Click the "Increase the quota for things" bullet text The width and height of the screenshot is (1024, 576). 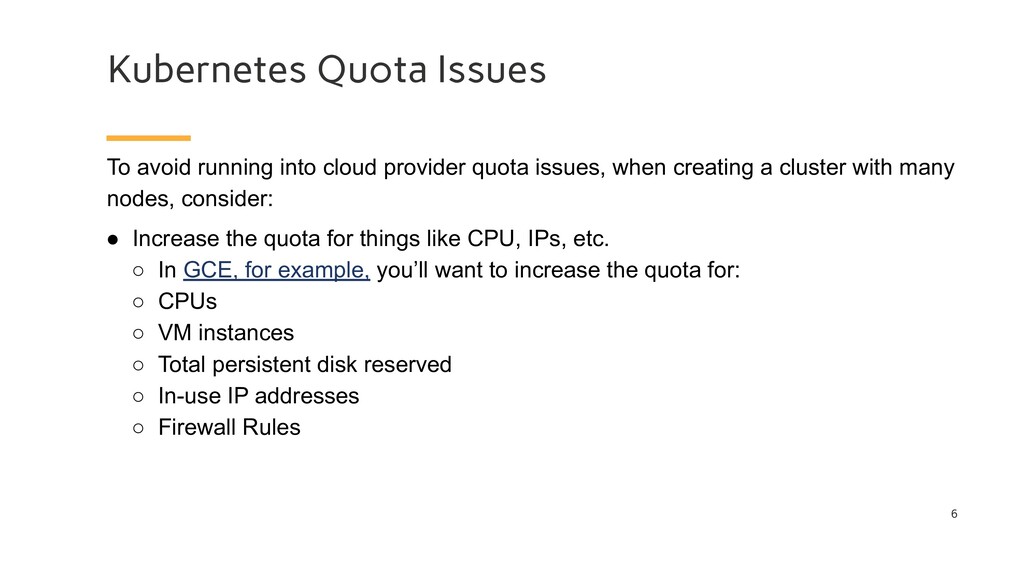pyautogui.click(x=371, y=238)
